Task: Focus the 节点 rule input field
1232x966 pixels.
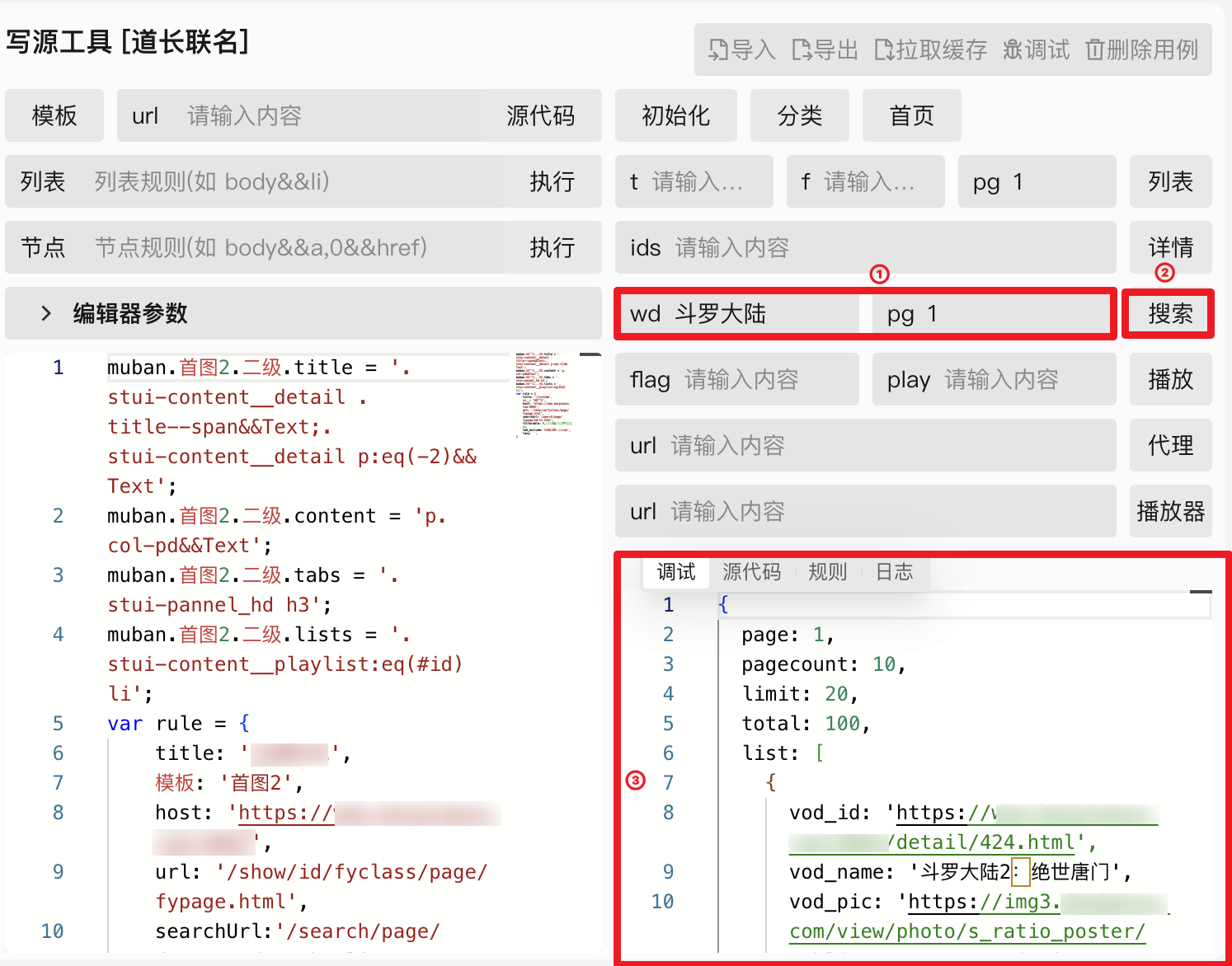Action: tap(254, 247)
